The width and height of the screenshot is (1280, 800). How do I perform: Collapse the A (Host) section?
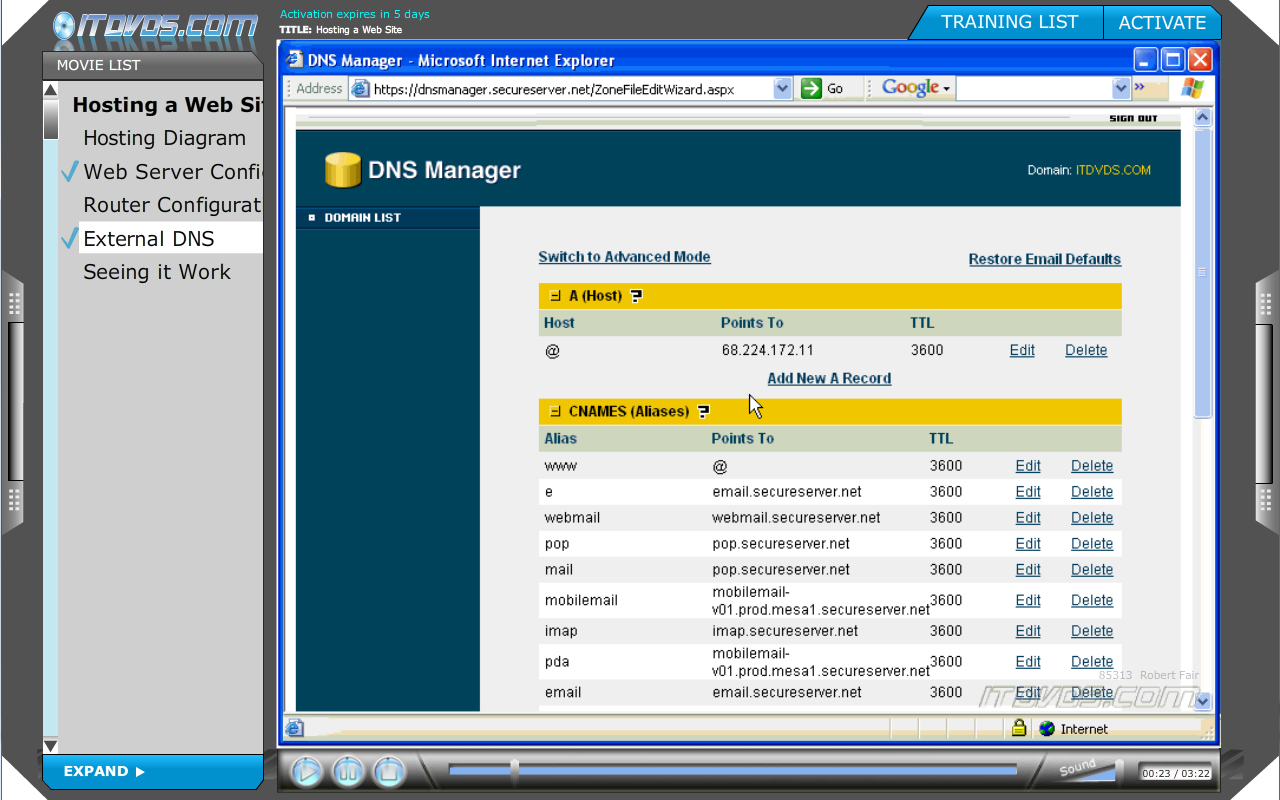click(x=555, y=296)
